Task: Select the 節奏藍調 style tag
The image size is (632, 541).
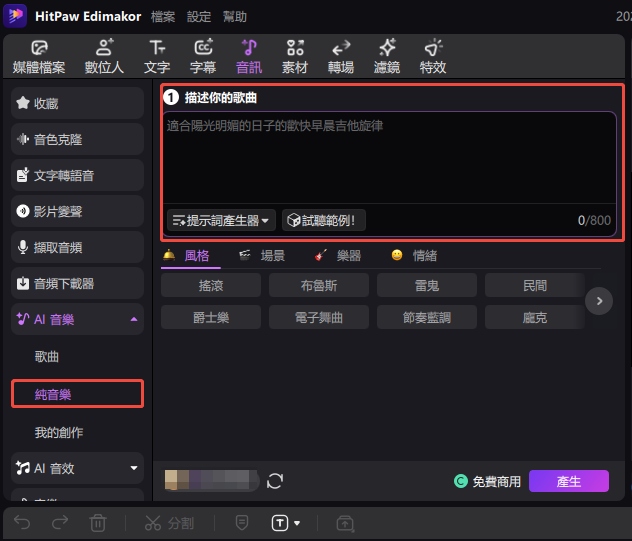Action: (427, 317)
